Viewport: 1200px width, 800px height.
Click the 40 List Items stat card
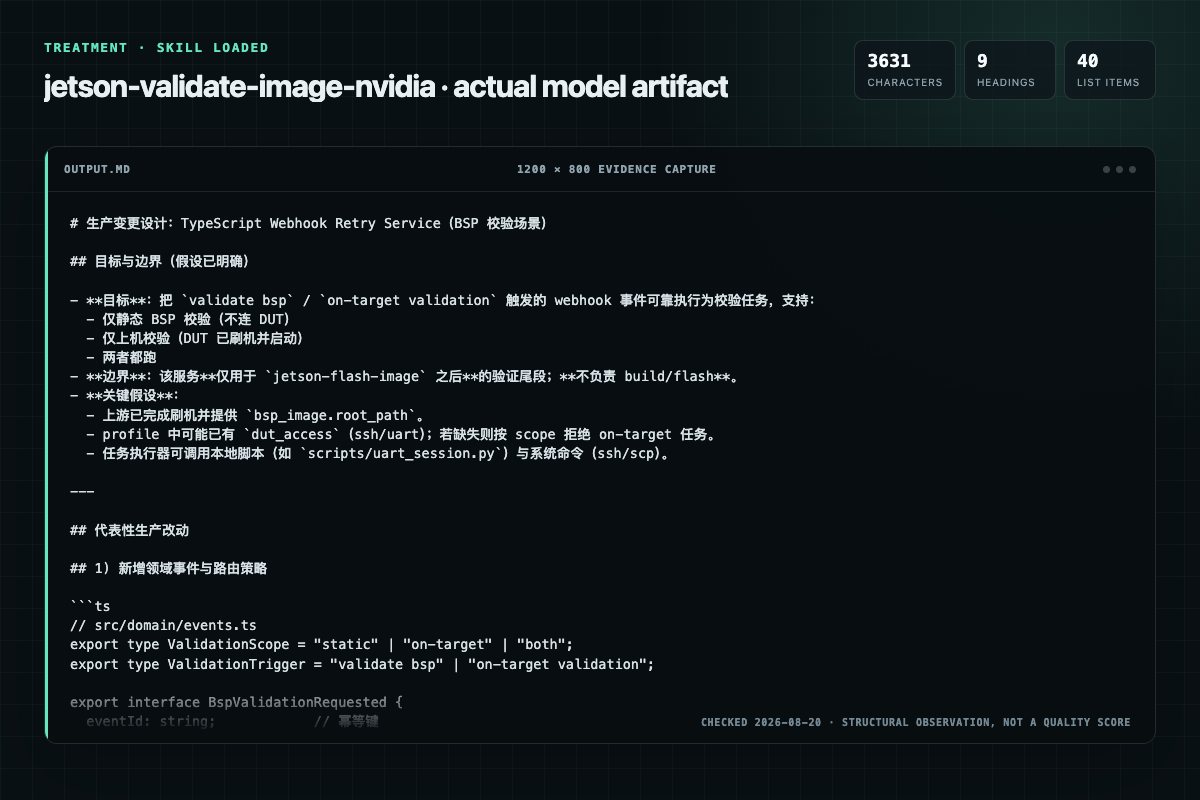click(x=1109, y=70)
